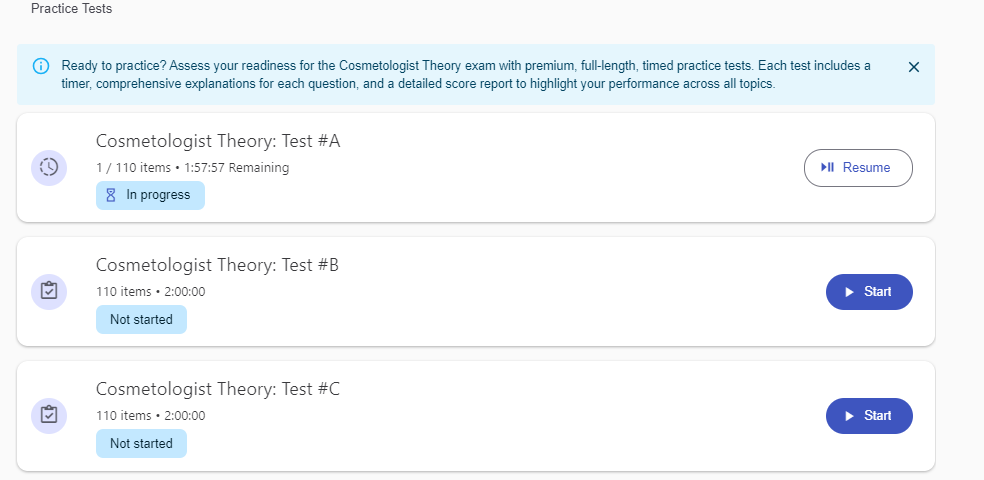This screenshot has width=984, height=480.
Task: Click the clipboard icon for Test #B
Action: pyautogui.click(x=49, y=291)
